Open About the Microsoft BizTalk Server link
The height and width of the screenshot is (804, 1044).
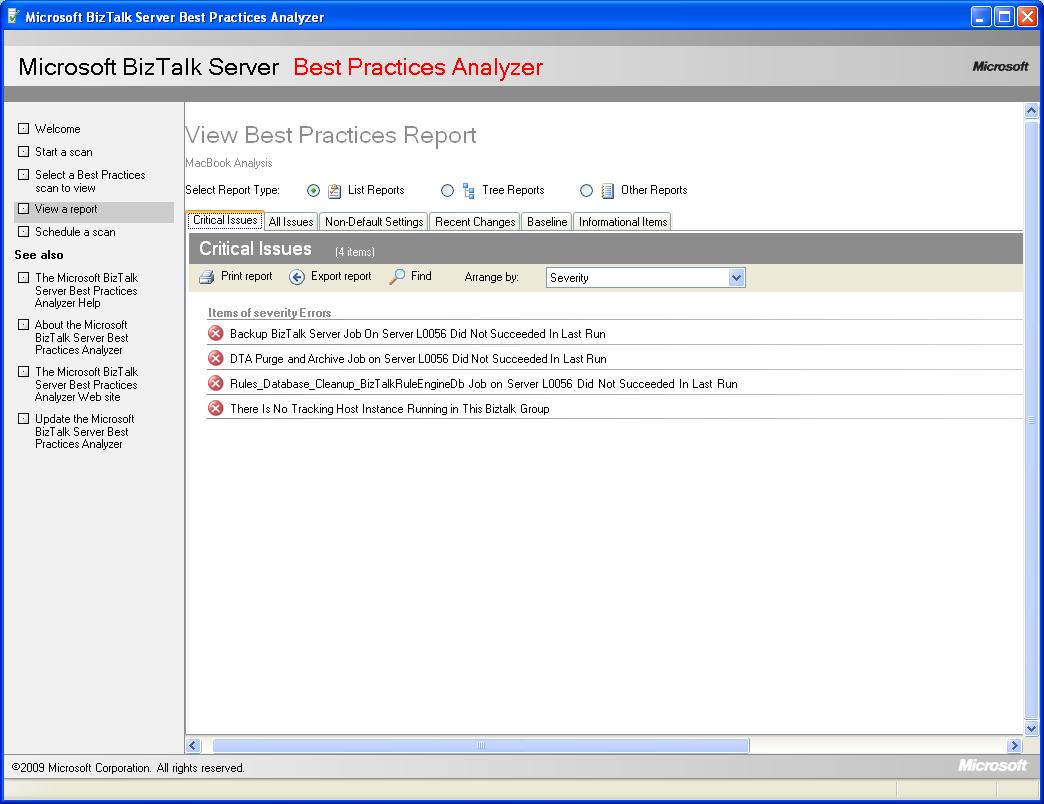81,337
